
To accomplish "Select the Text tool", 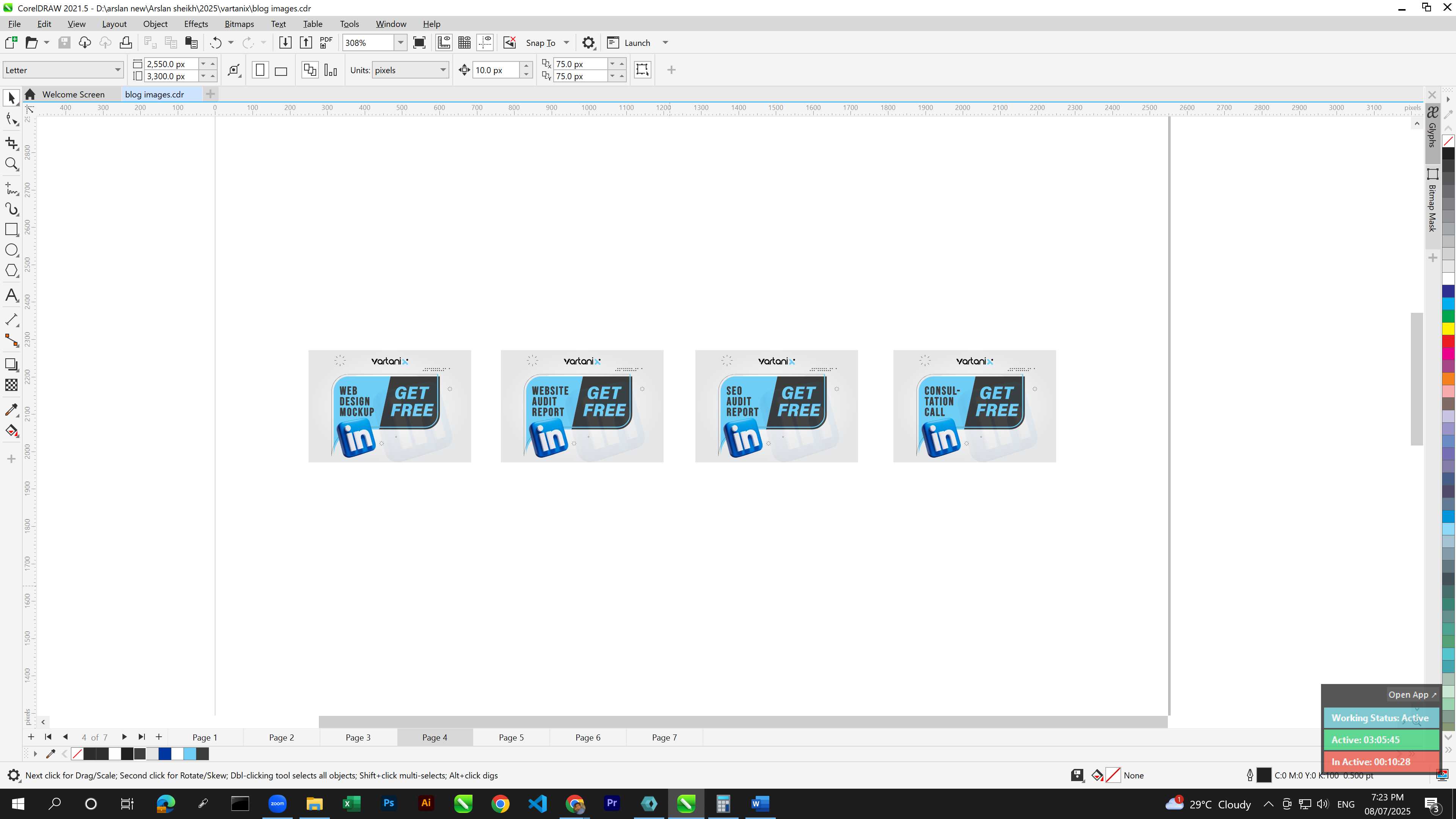I will coord(11,295).
